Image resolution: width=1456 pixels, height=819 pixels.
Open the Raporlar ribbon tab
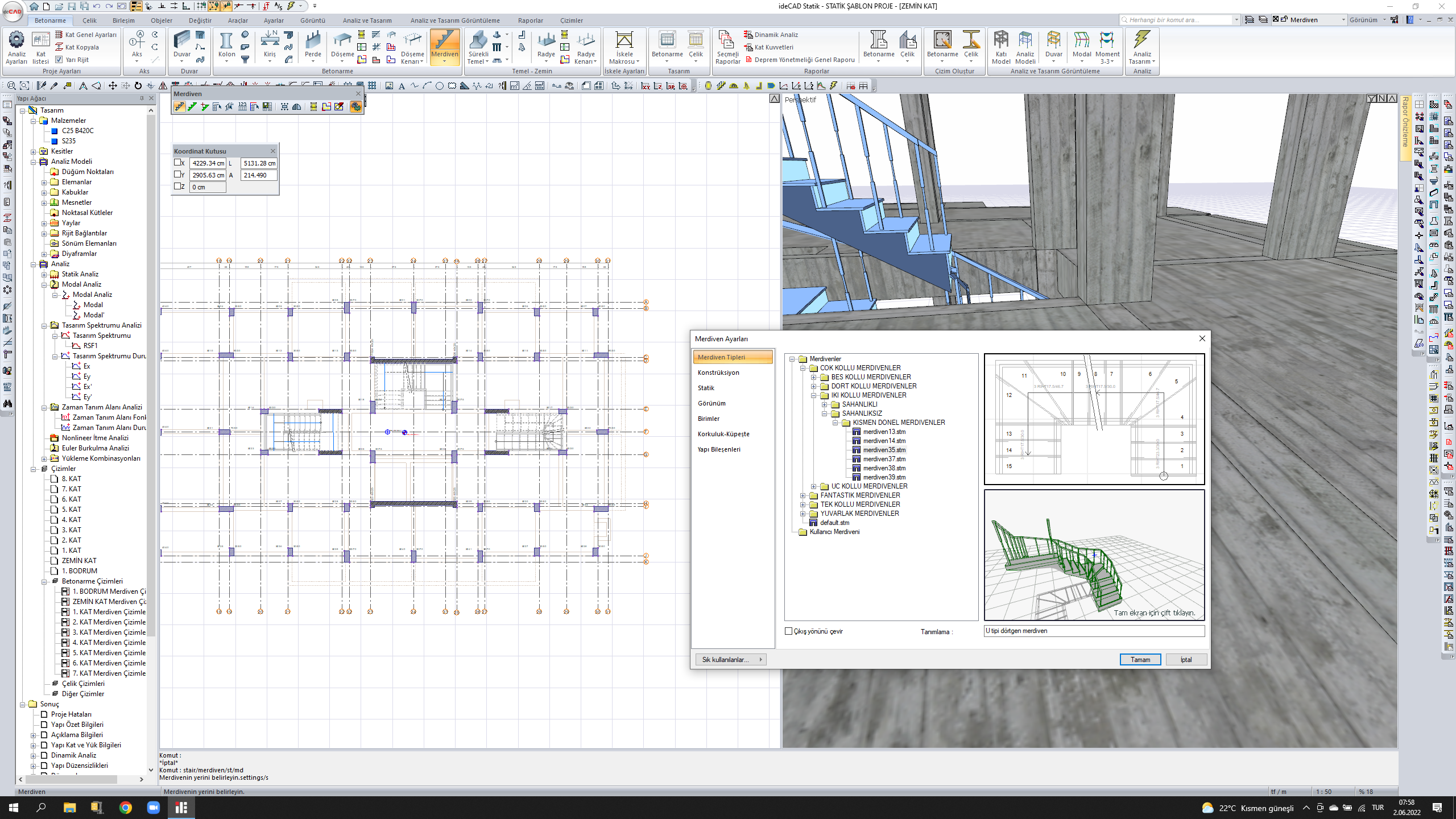point(530,20)
